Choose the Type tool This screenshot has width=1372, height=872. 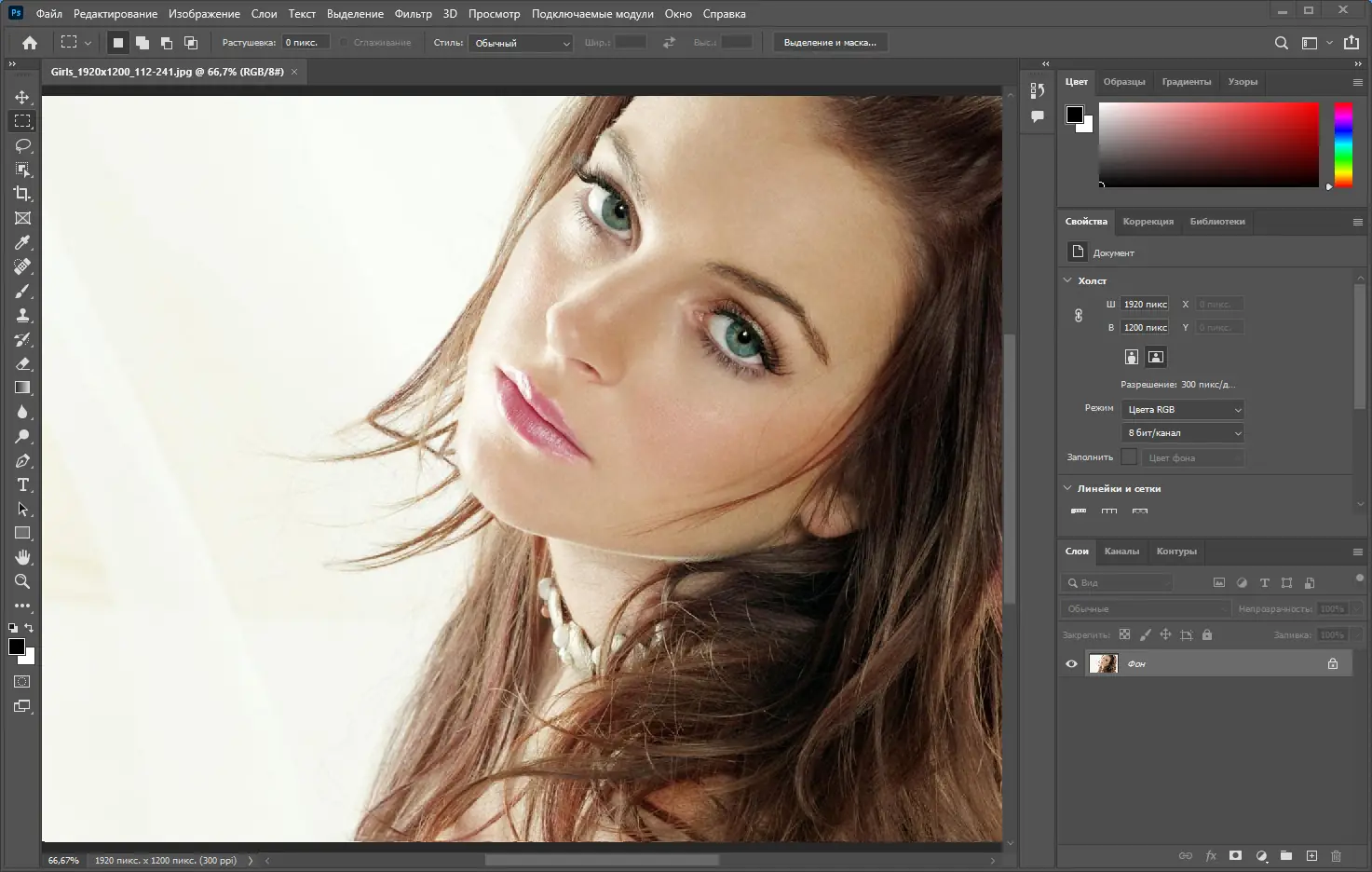pyautogui.click(x=22, y=484)
